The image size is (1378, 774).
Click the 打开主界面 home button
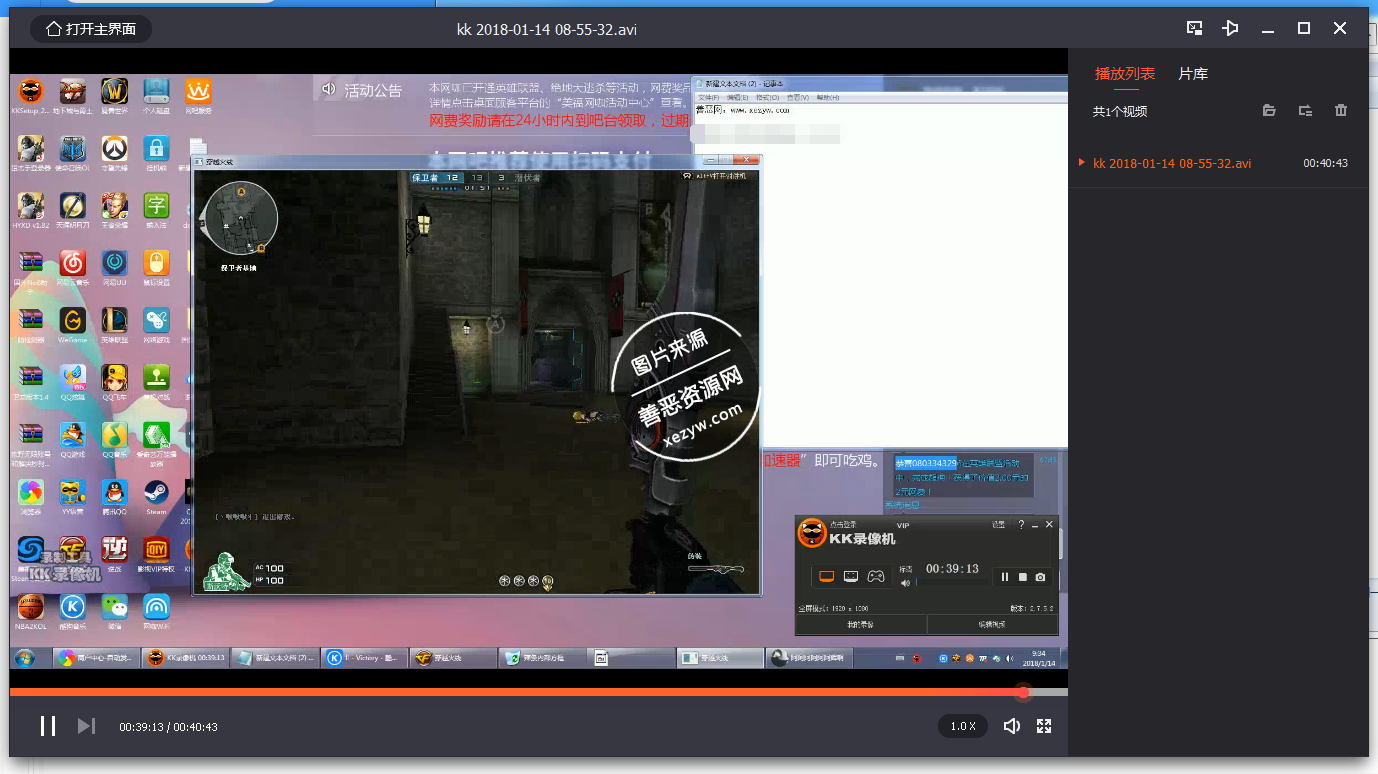[x=91, y=29]
